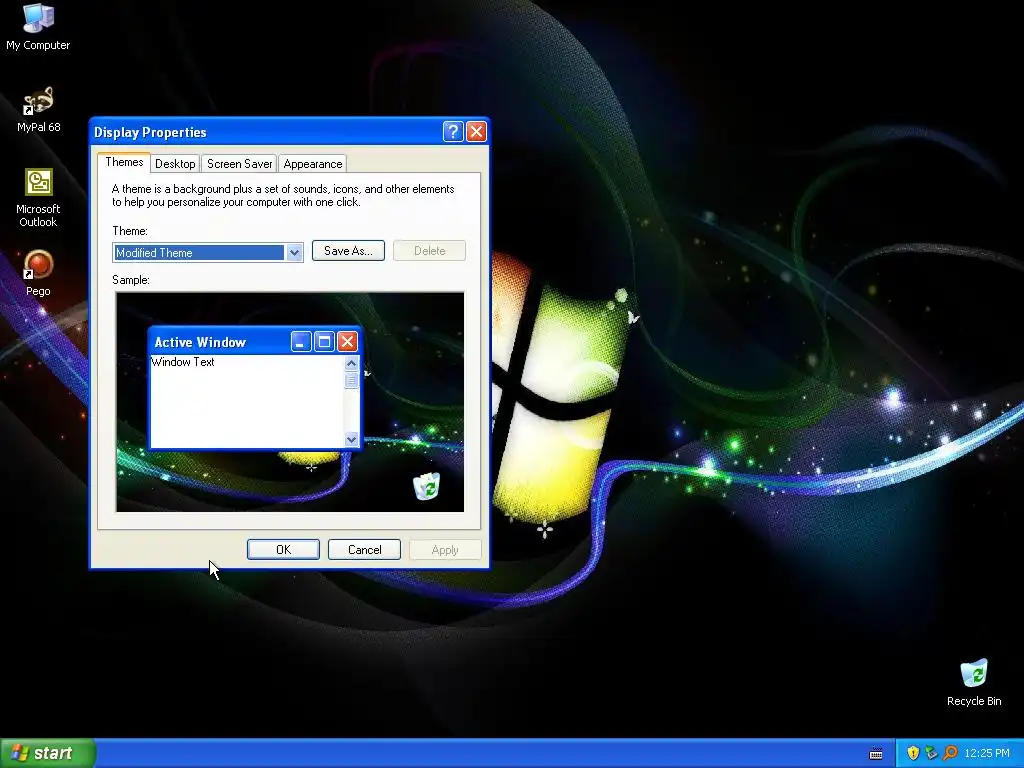1024x768 pixels.
Task: Open the yellow security shield tray icon
Action: click(x=913, y=753)
